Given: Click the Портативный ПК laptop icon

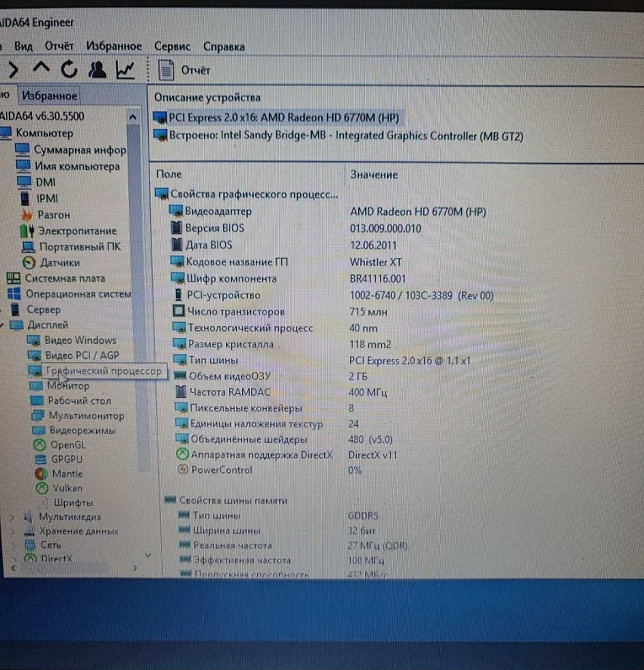Looking at the screenshot, I should coord(28,247).
